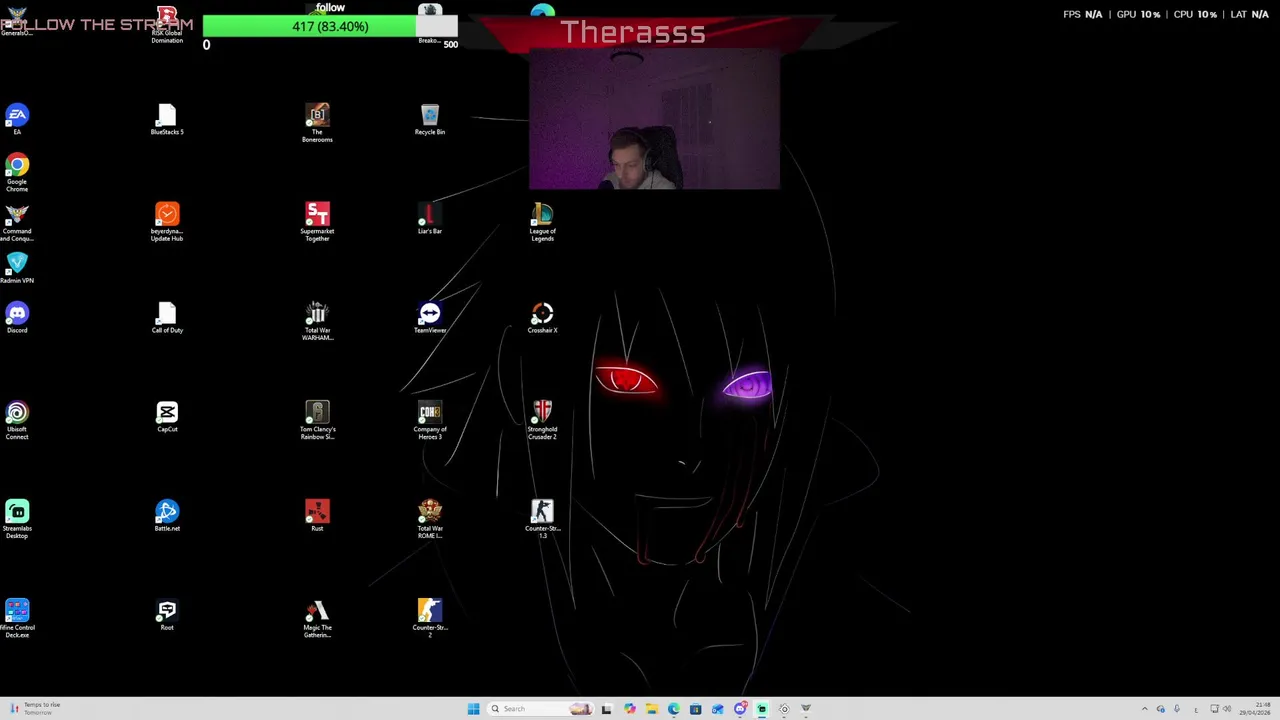Viewport: 1280px width, 720px height.
Task: Select the Recycle Bin icon
Action: pos(430,119)
